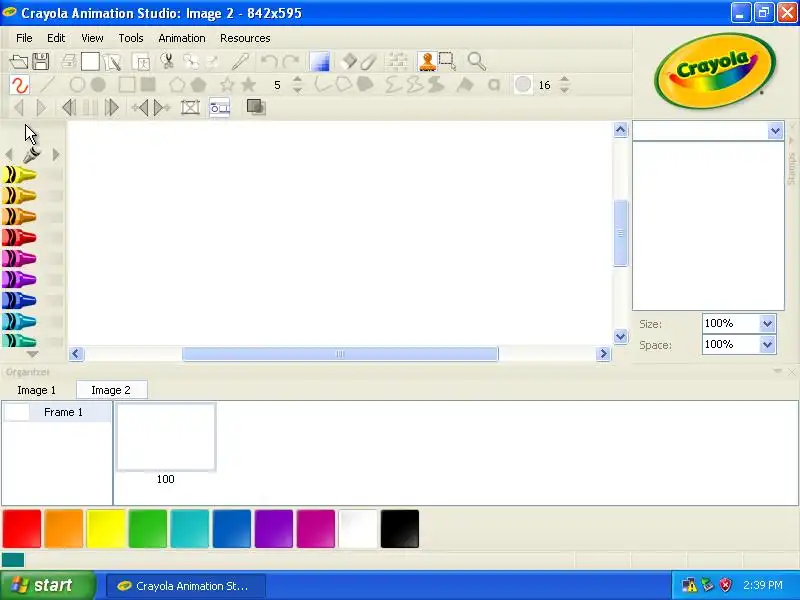Open the File menu
This screenshot has height=600, width=800.
pyautogui.click(x=24, y=38)
